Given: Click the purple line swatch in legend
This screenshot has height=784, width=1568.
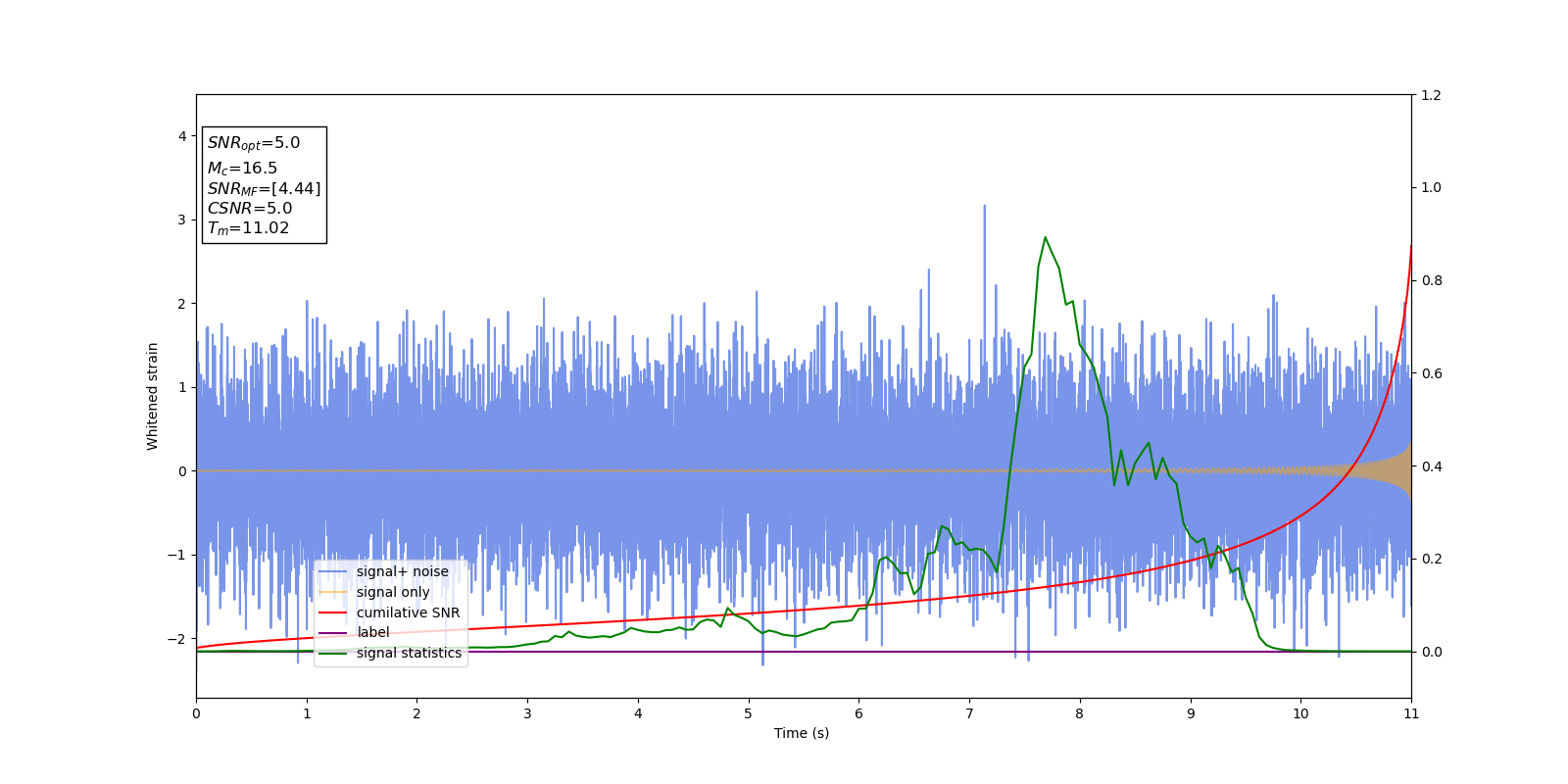Looking at the screenshot, I should click(x=333, y=632).
